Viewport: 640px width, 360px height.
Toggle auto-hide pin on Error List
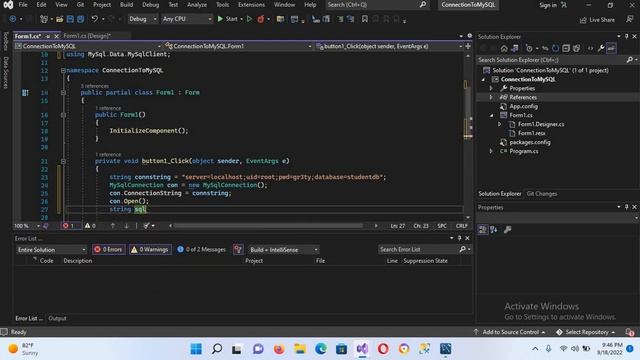coord(459,238)
